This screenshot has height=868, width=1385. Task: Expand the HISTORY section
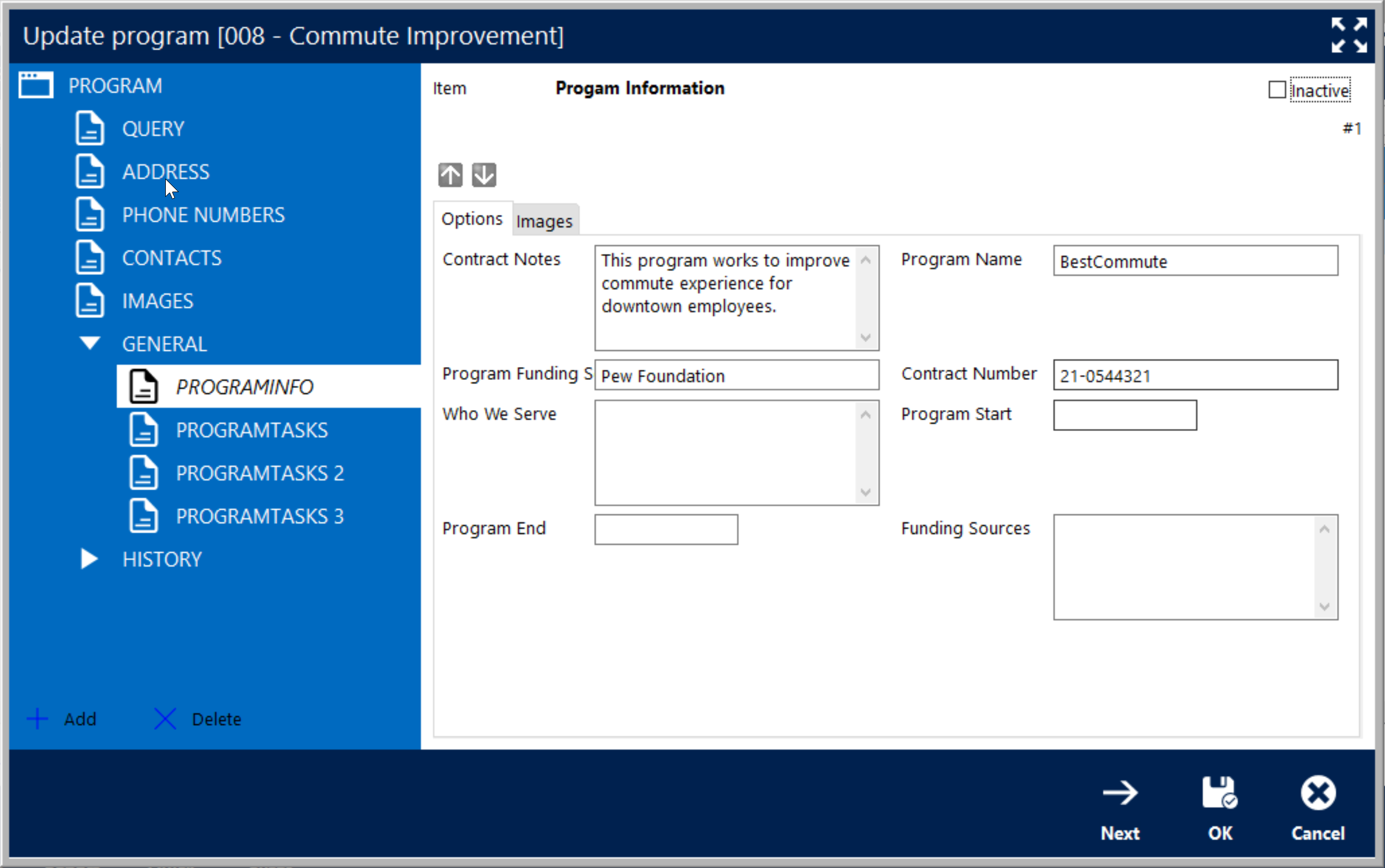[x=89, y=559]
